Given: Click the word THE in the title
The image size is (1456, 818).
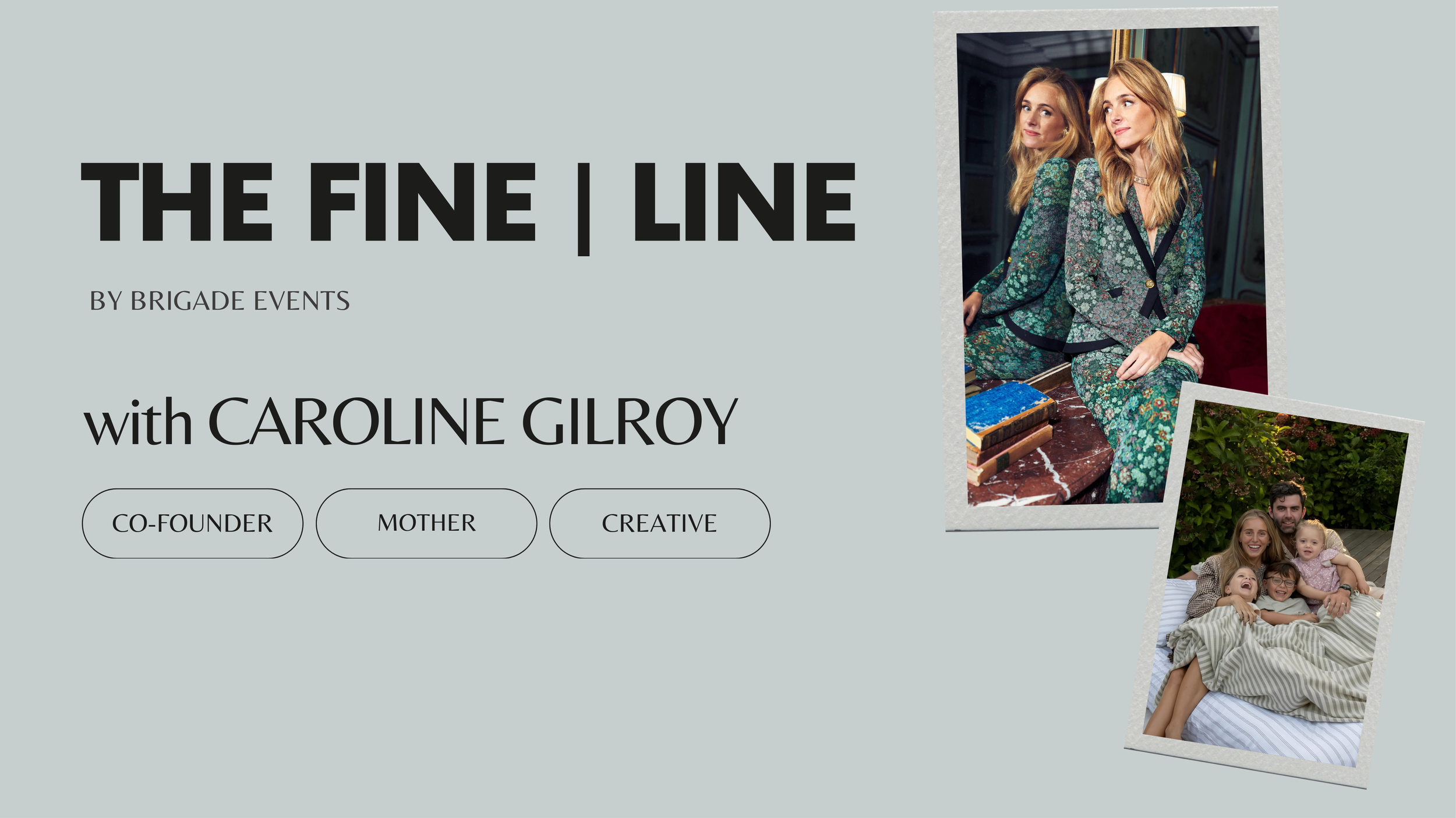Looking at the screenshot, I should (176, 201).
